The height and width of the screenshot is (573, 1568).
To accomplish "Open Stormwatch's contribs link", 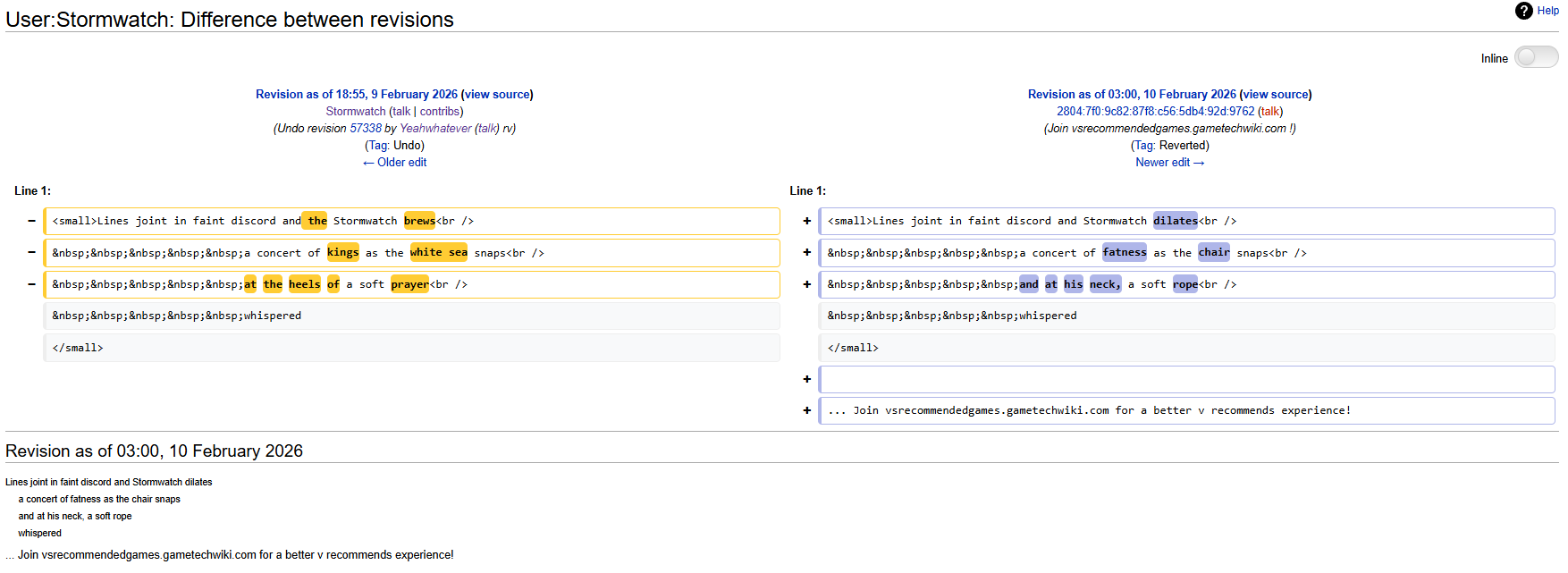I will coord(440,111).
